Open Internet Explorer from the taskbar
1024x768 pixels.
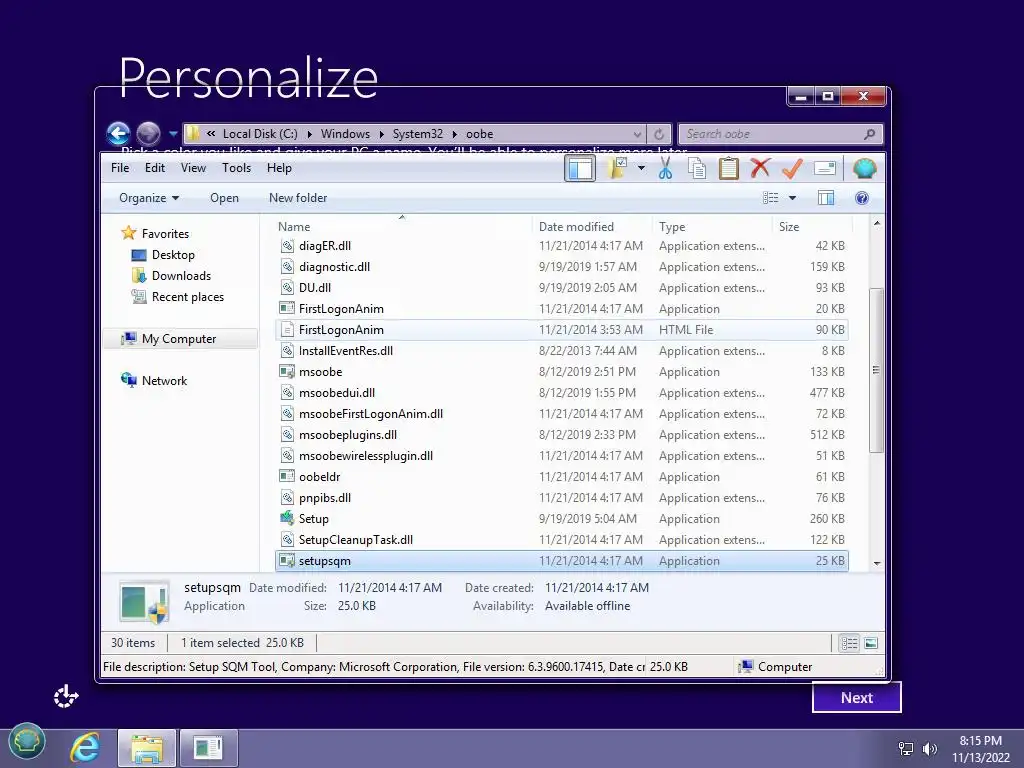click(x=86, y=747)
